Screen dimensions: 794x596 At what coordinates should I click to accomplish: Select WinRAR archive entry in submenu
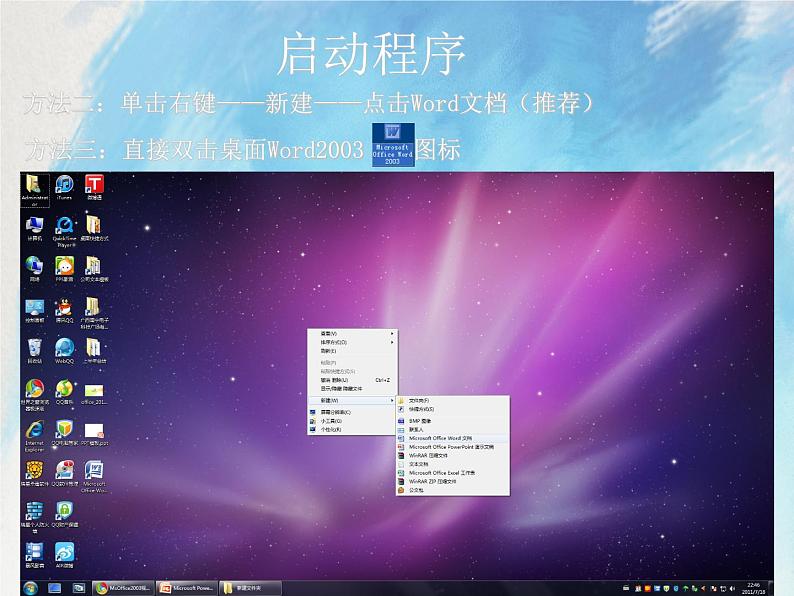point(453,456)
